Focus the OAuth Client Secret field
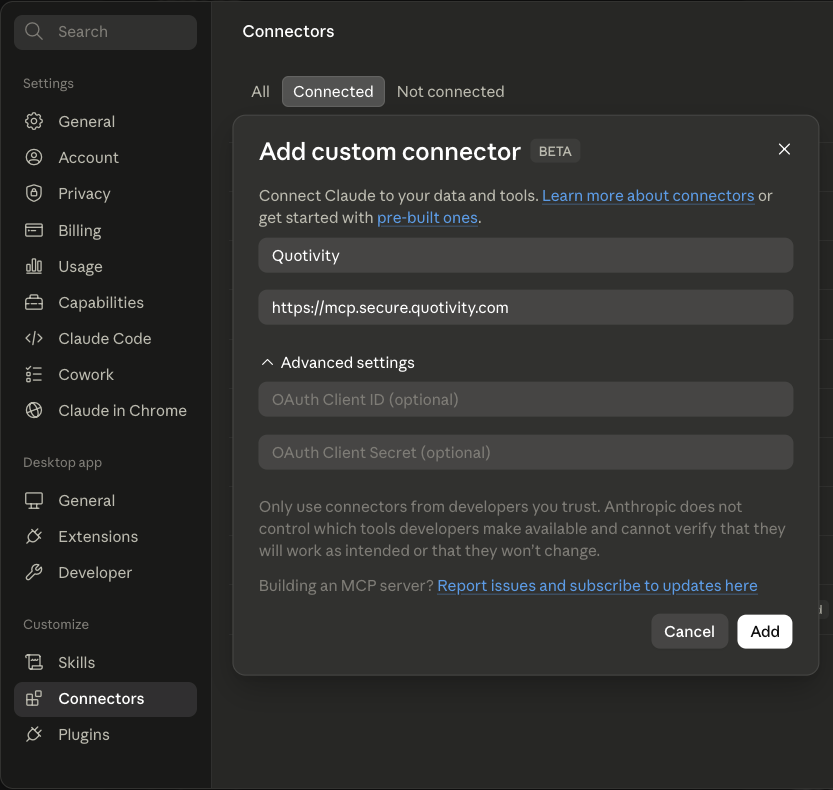Viewport: 833px width, 790px height. click(525, 452)
